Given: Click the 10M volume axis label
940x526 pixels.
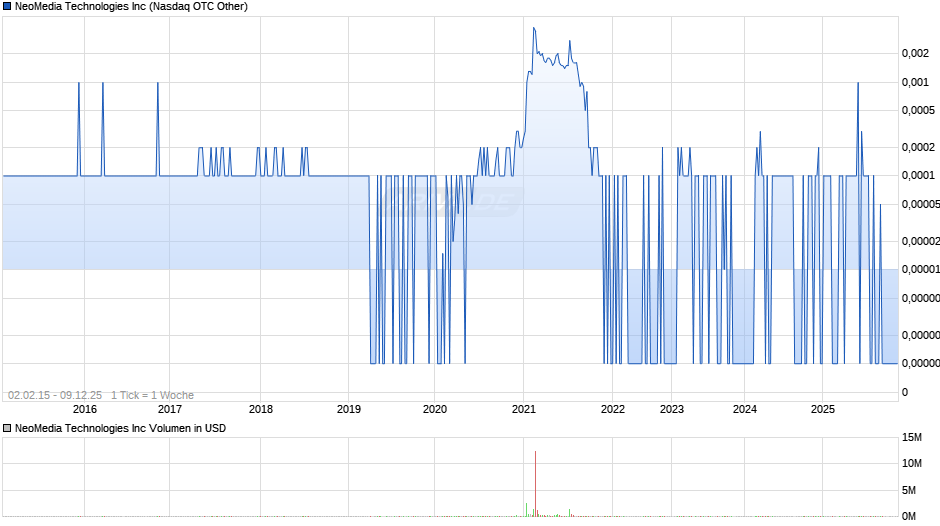Looking at the screenshot, I should pyautogui.click(x=912, y=463).
